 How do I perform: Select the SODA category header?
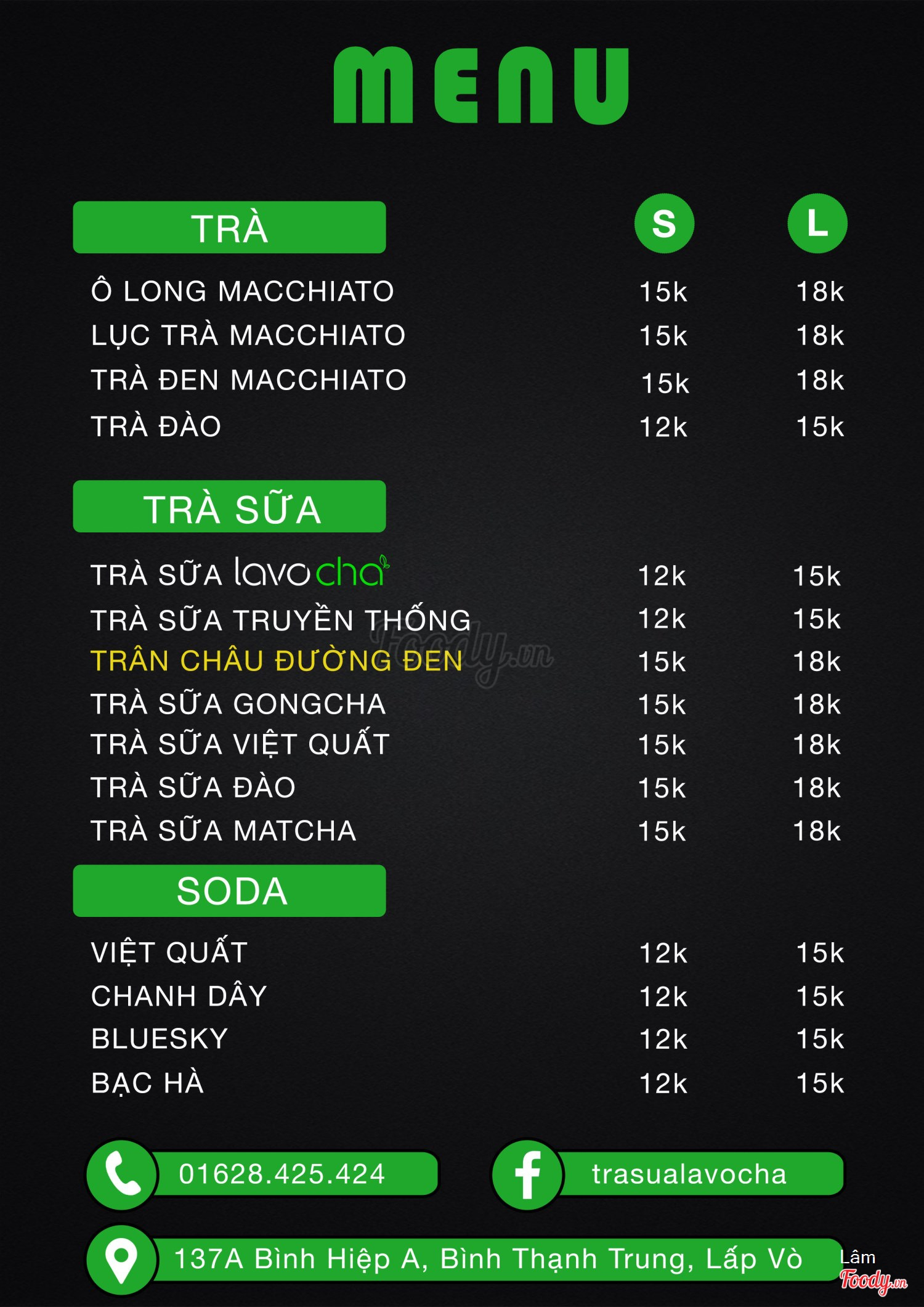(229, 891)
